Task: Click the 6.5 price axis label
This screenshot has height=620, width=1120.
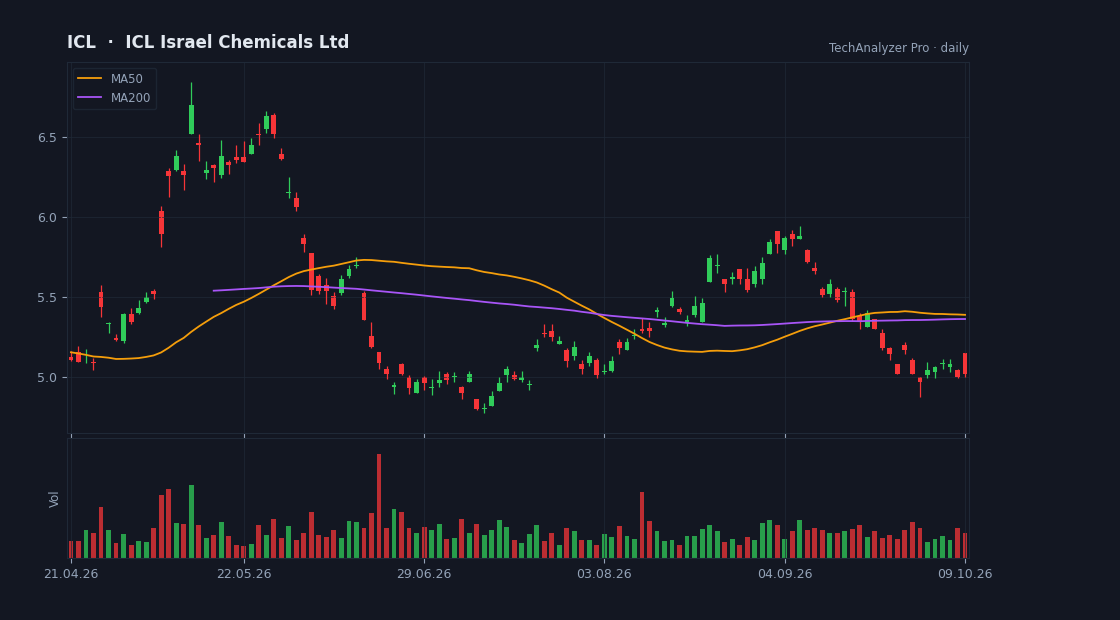Action: coord(48,138)
